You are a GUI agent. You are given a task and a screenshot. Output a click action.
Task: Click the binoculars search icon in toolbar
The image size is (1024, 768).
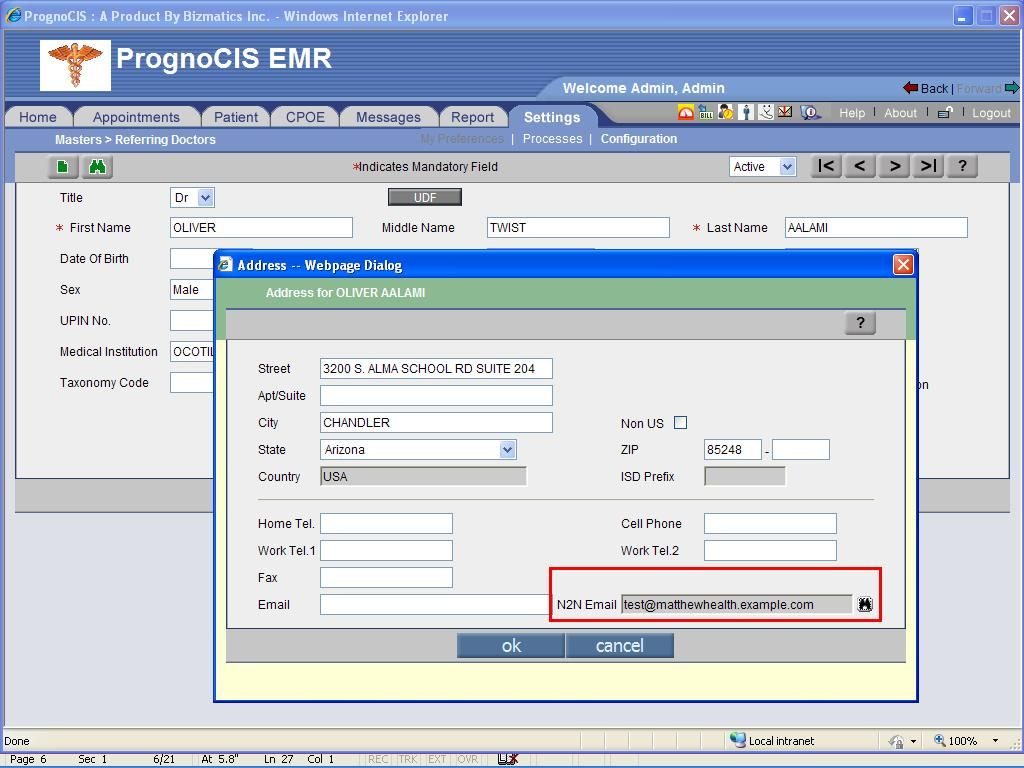coord(97,167)
